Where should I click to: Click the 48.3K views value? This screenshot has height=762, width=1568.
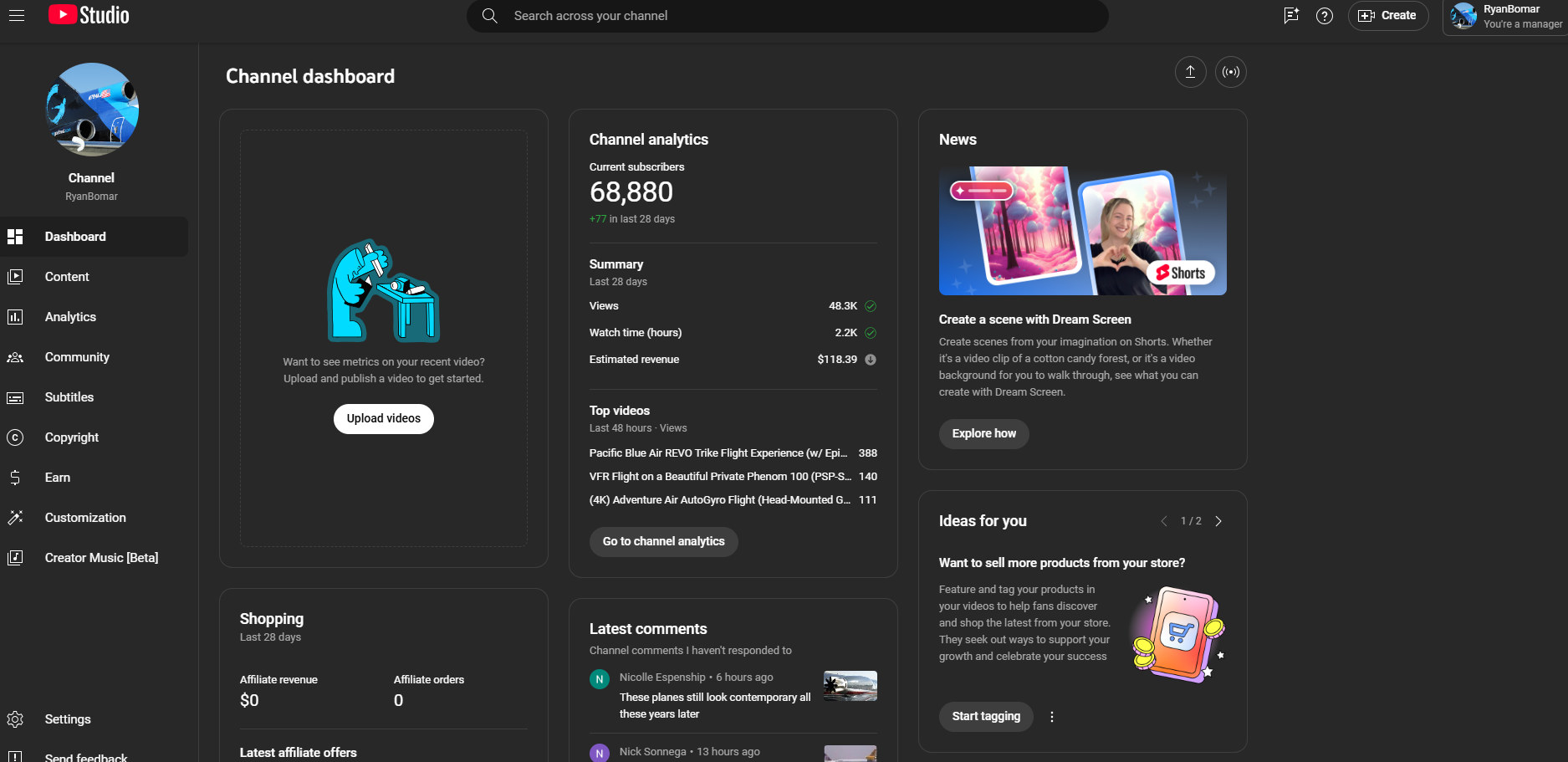click(x=843, y=306)
